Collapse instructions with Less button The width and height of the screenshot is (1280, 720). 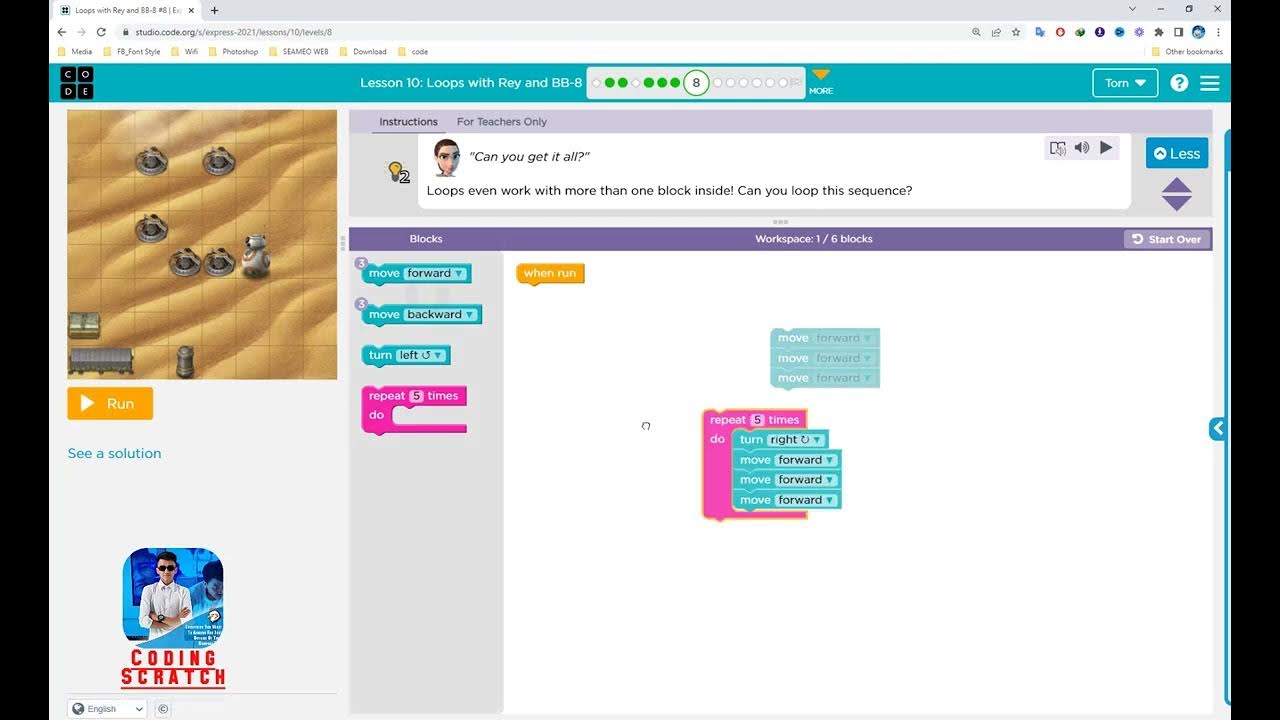[x=1177, y=153]
